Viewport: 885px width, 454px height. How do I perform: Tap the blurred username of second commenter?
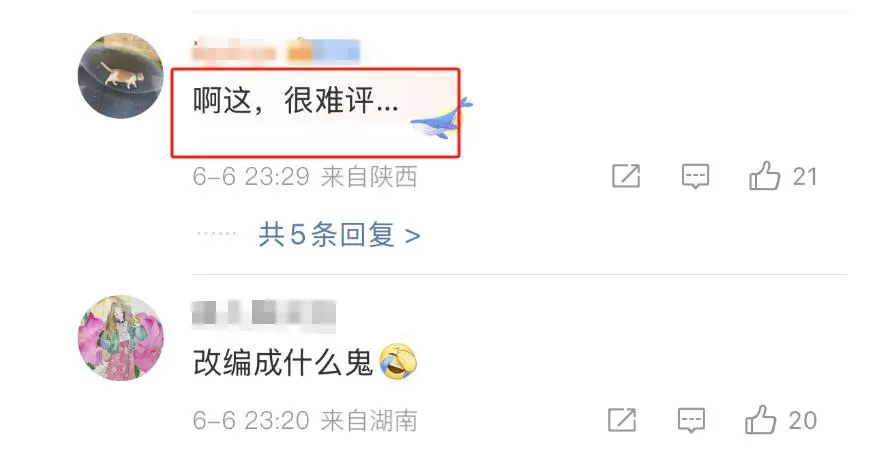tap(264, 314)
